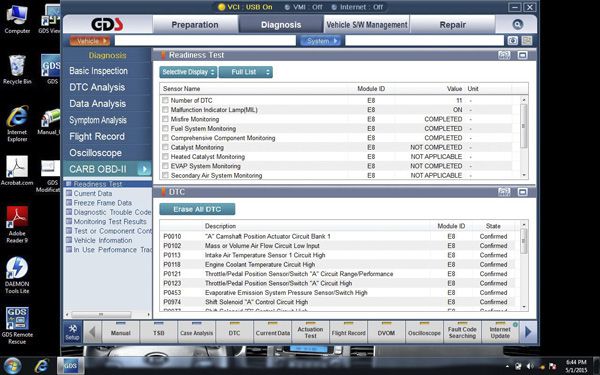600x375 pixels.
Task: Open the Setup wrench icon
Action: tap(72, 332)
